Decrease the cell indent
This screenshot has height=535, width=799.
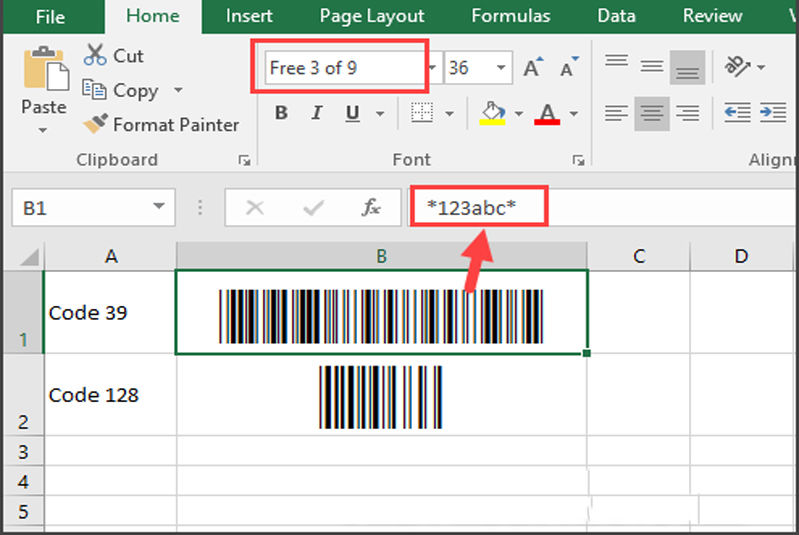pos(737,113)
